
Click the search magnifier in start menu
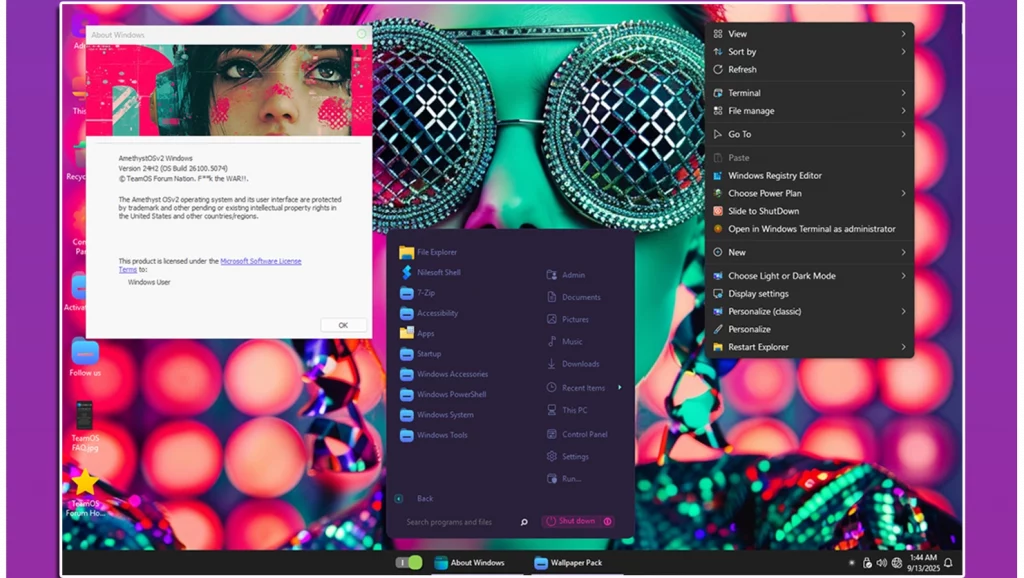click(524, 522)
